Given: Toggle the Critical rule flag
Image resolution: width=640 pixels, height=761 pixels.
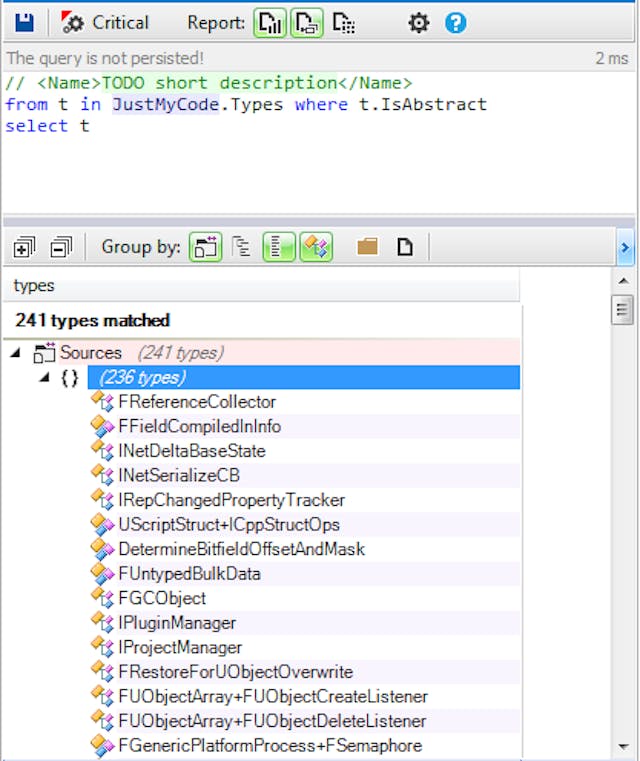Looking at the screenshot, I should point(106,22).
